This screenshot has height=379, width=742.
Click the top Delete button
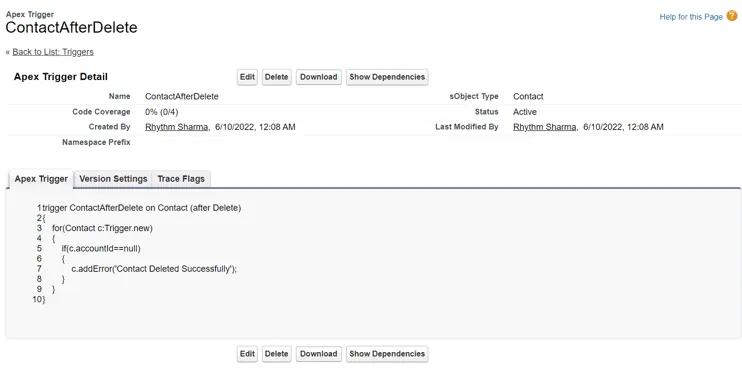point(276,77)
